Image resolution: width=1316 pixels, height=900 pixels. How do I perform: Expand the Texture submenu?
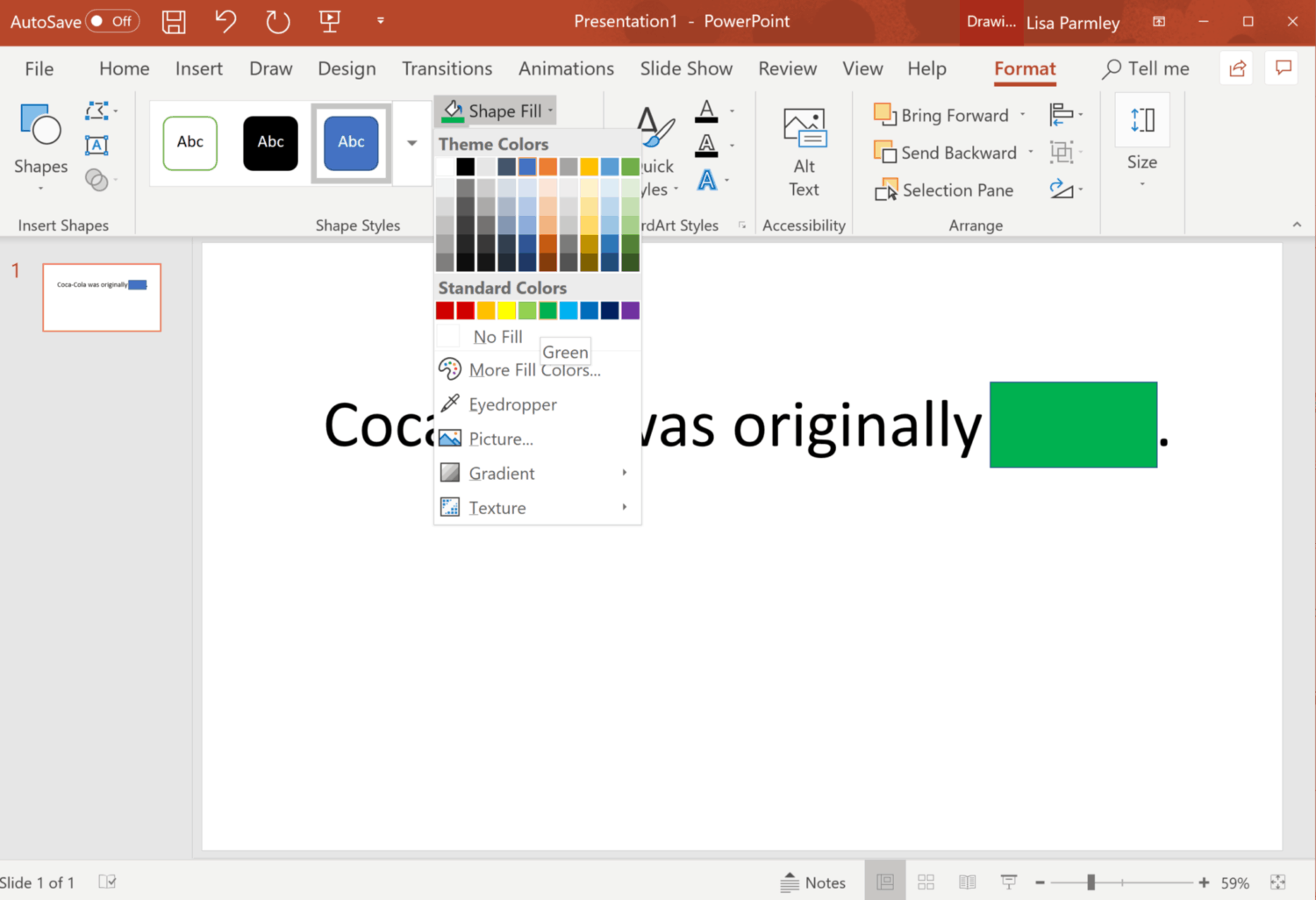(538, 508)
